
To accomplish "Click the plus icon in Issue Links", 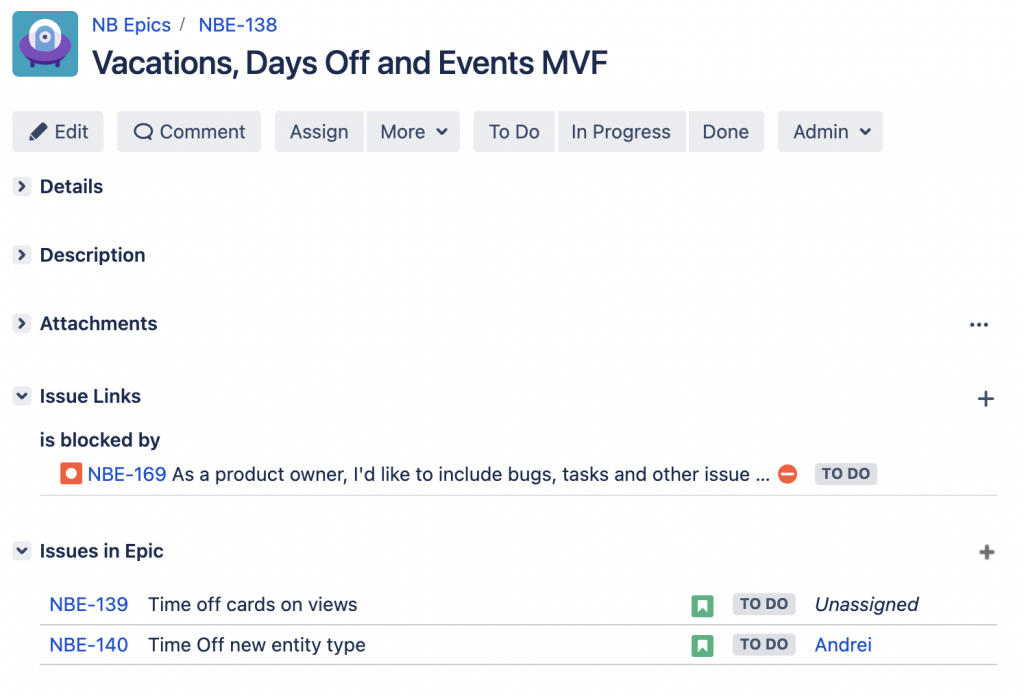I will pos(986,398).
